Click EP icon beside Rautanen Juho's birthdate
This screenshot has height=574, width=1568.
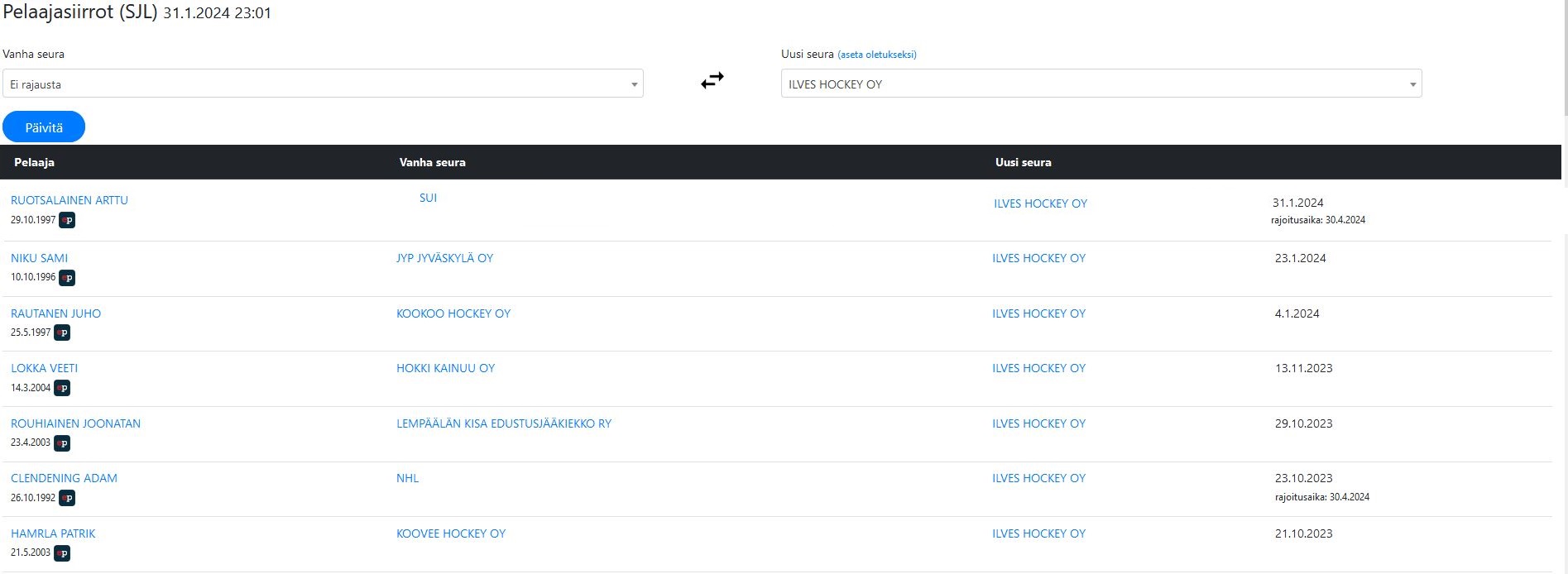(62, 332)
